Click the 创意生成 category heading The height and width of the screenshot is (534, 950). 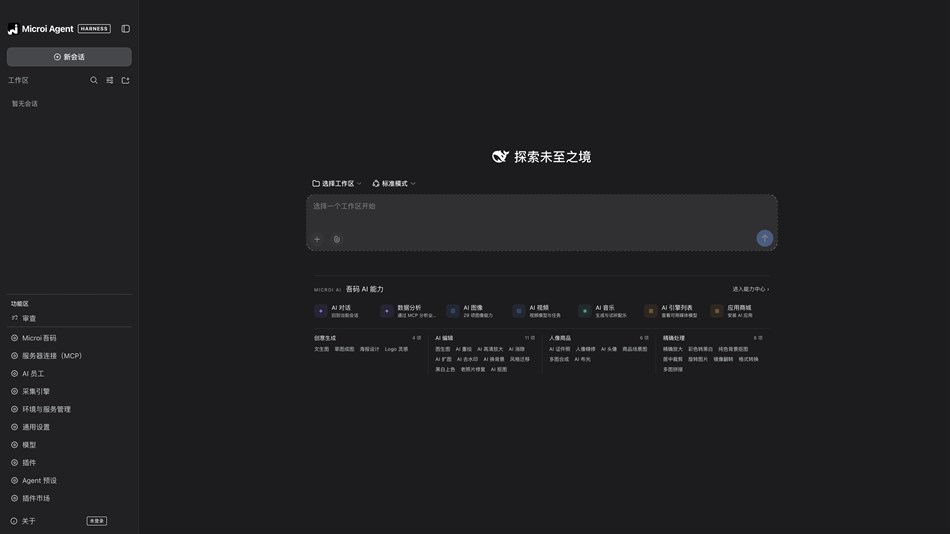coord(325,338)
